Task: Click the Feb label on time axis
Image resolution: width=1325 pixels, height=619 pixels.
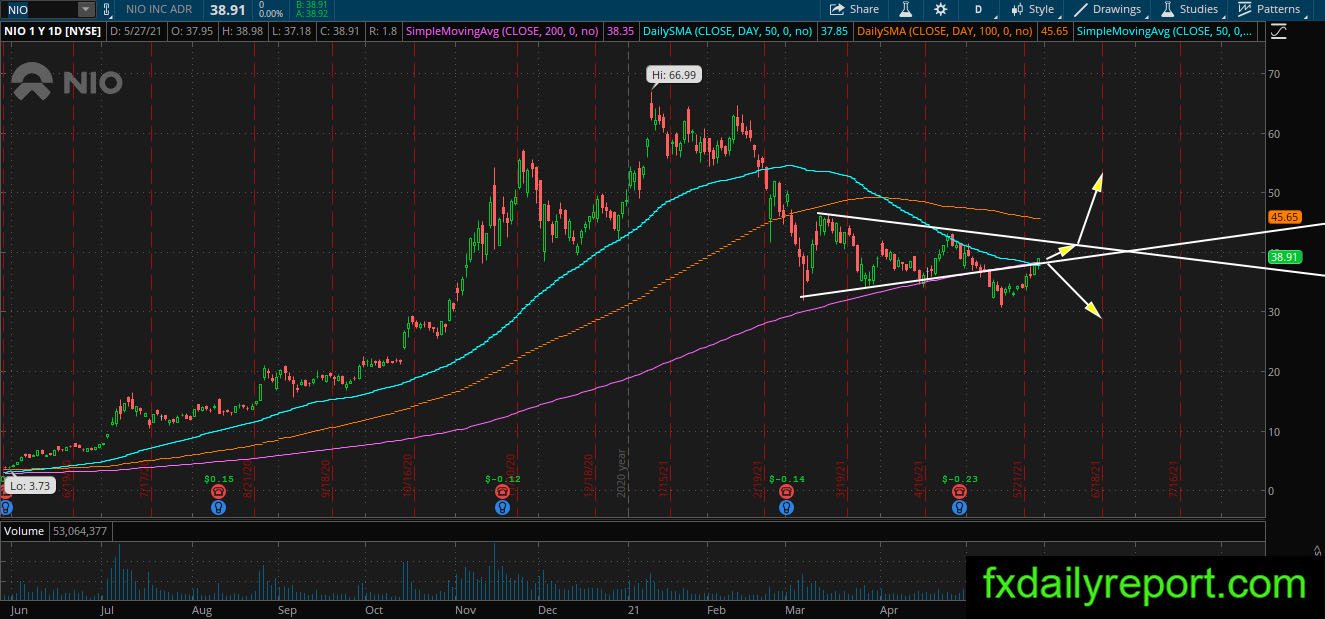Action: 715,608
